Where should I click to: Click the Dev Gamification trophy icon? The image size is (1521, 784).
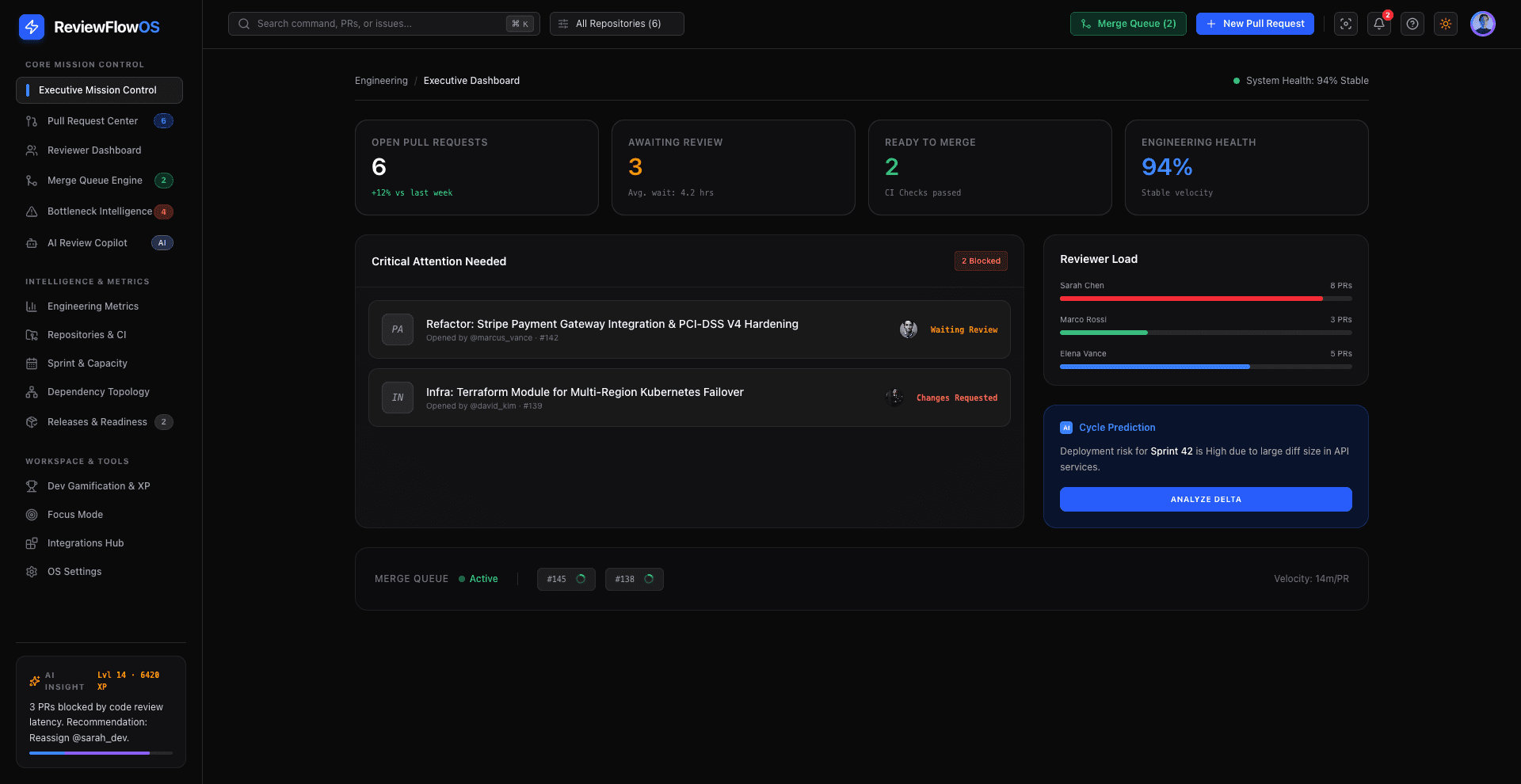click(32, 486)
